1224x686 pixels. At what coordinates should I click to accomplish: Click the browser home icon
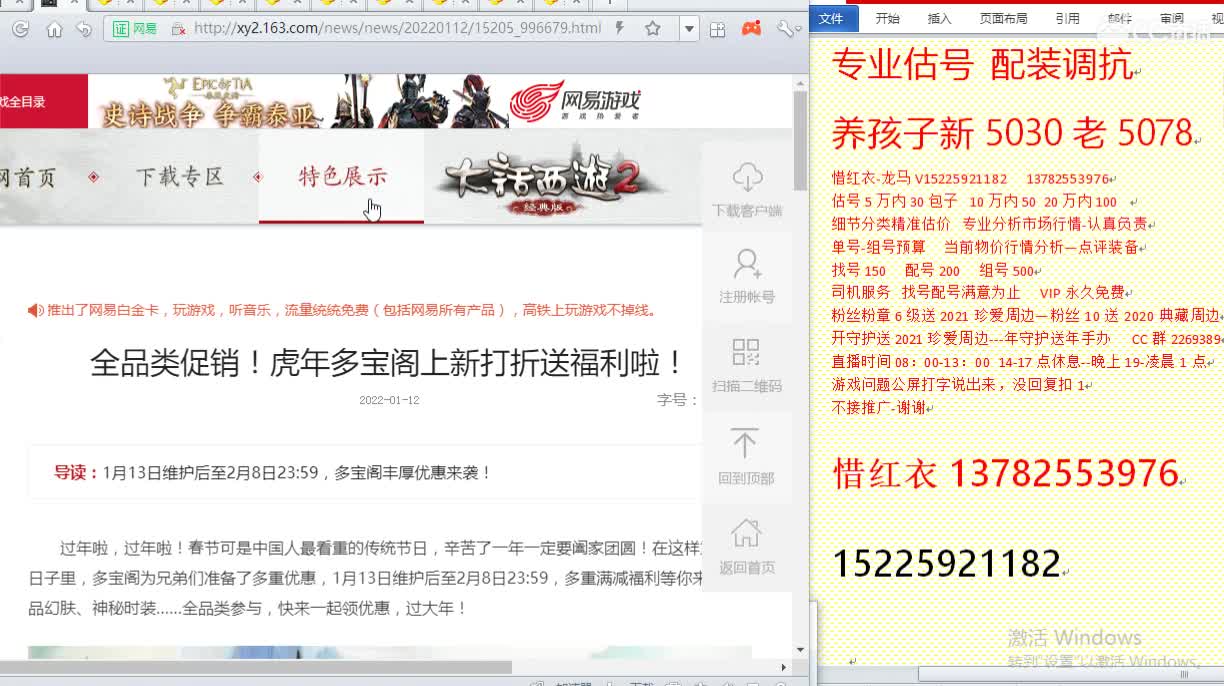pos(54,29)
